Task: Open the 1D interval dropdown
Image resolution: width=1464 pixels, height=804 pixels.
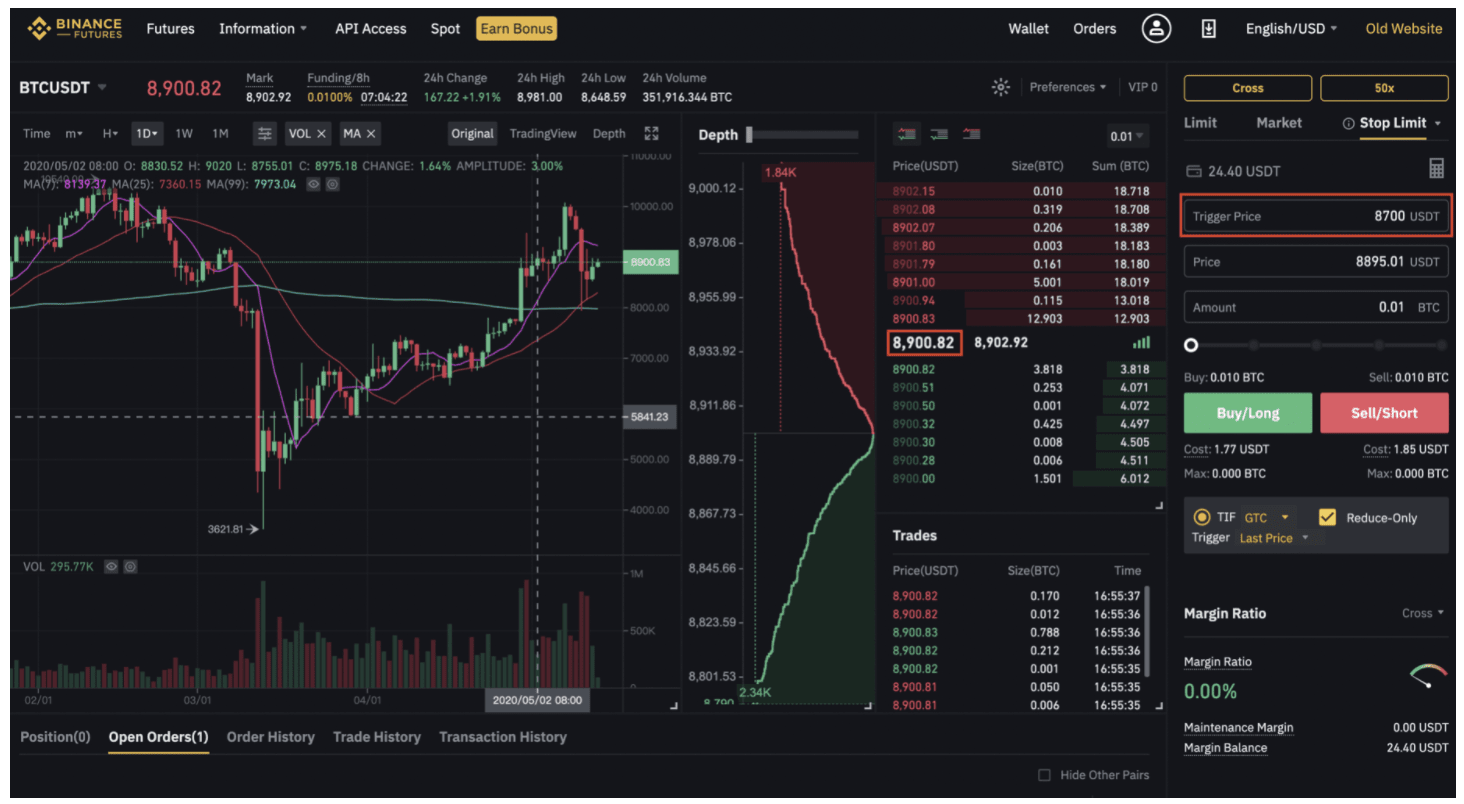Action: (x=148, y=133)
